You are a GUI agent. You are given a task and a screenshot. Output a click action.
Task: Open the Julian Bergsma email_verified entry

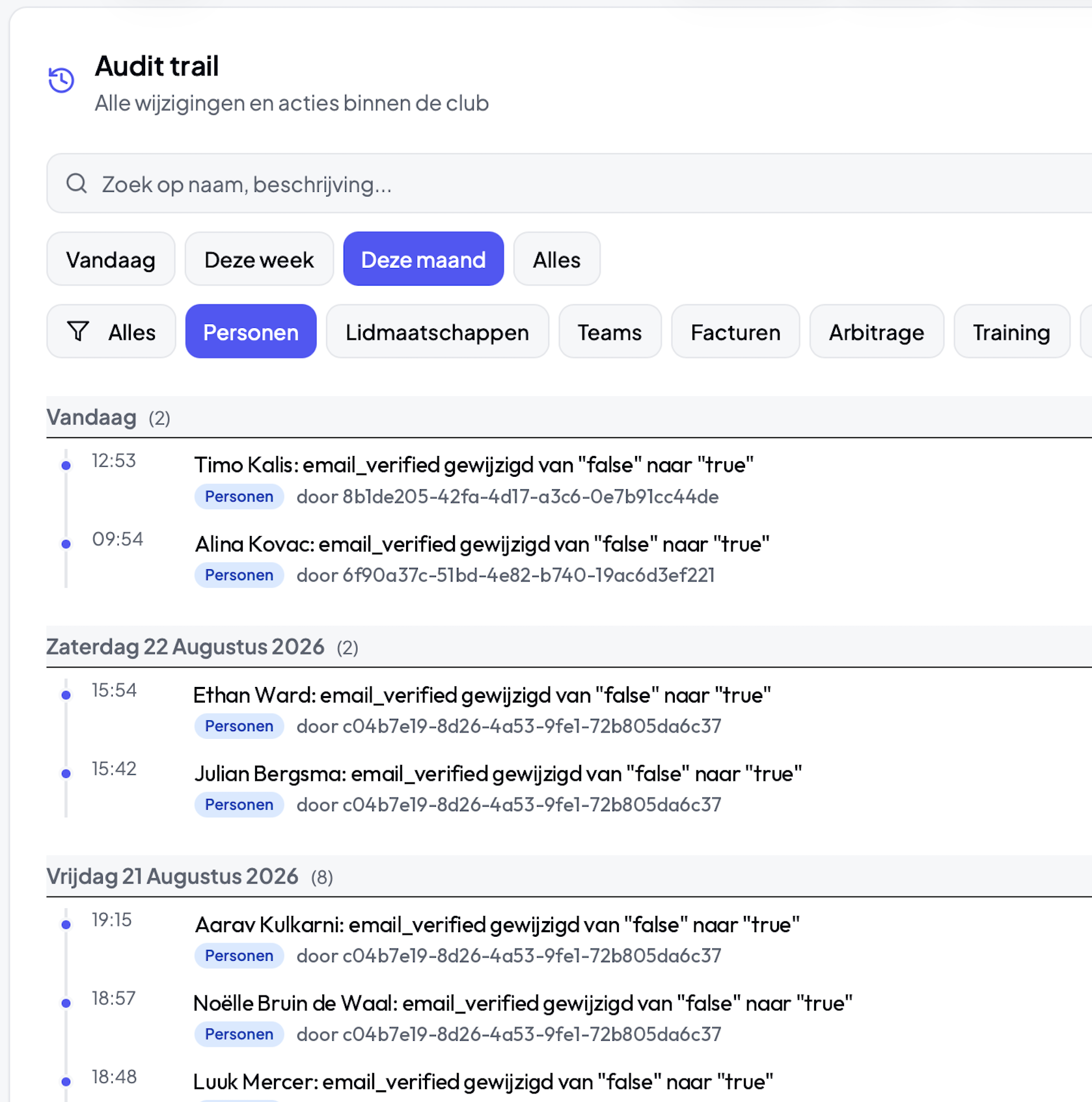click(498, 773)
